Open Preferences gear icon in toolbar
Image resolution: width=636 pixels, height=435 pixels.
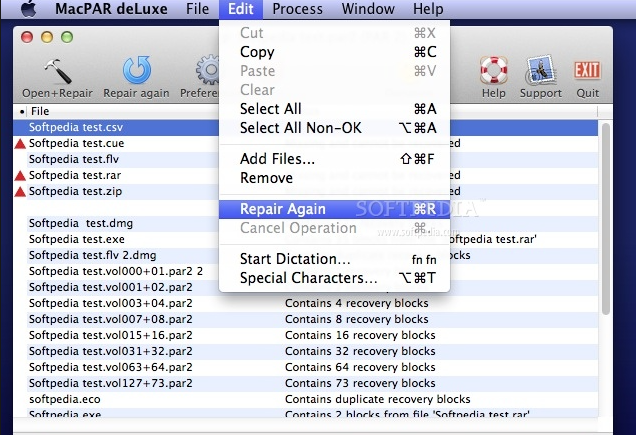click(208, 70)
